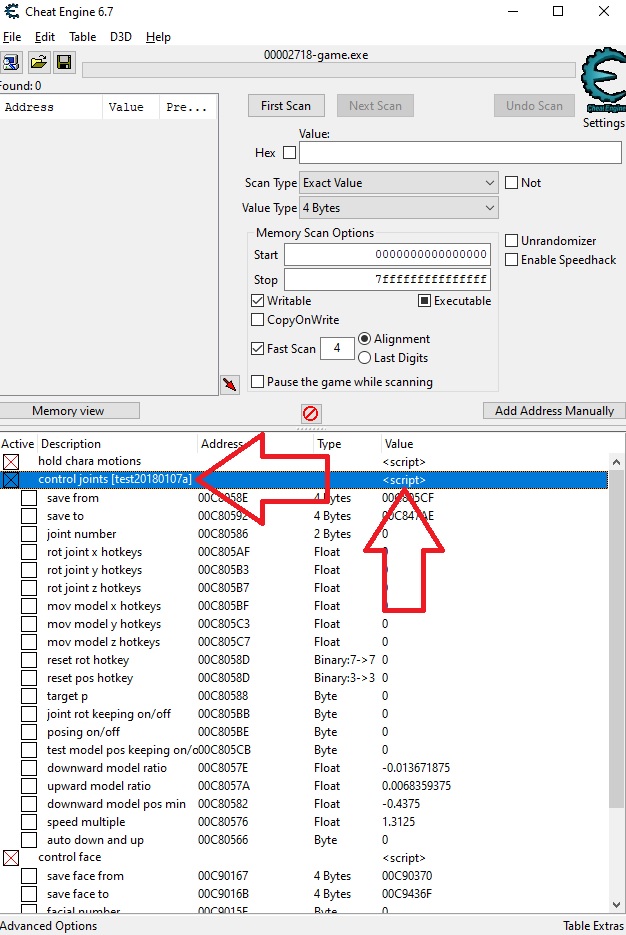Click Add Address Manually button
Viewport: 626px width, 935px height.
pos(554,411)
